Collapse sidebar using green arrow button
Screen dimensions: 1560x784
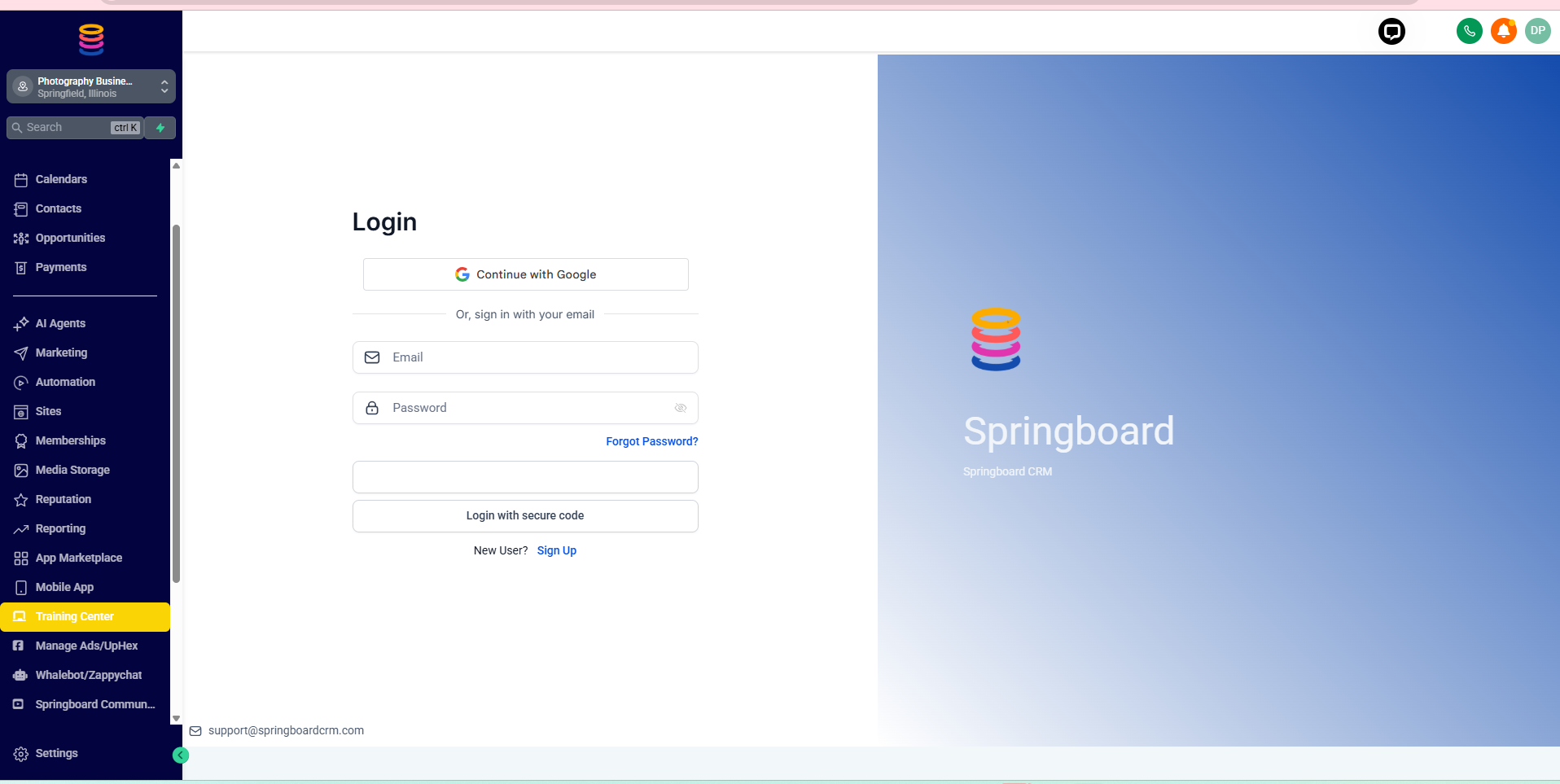tap(181, 756)
